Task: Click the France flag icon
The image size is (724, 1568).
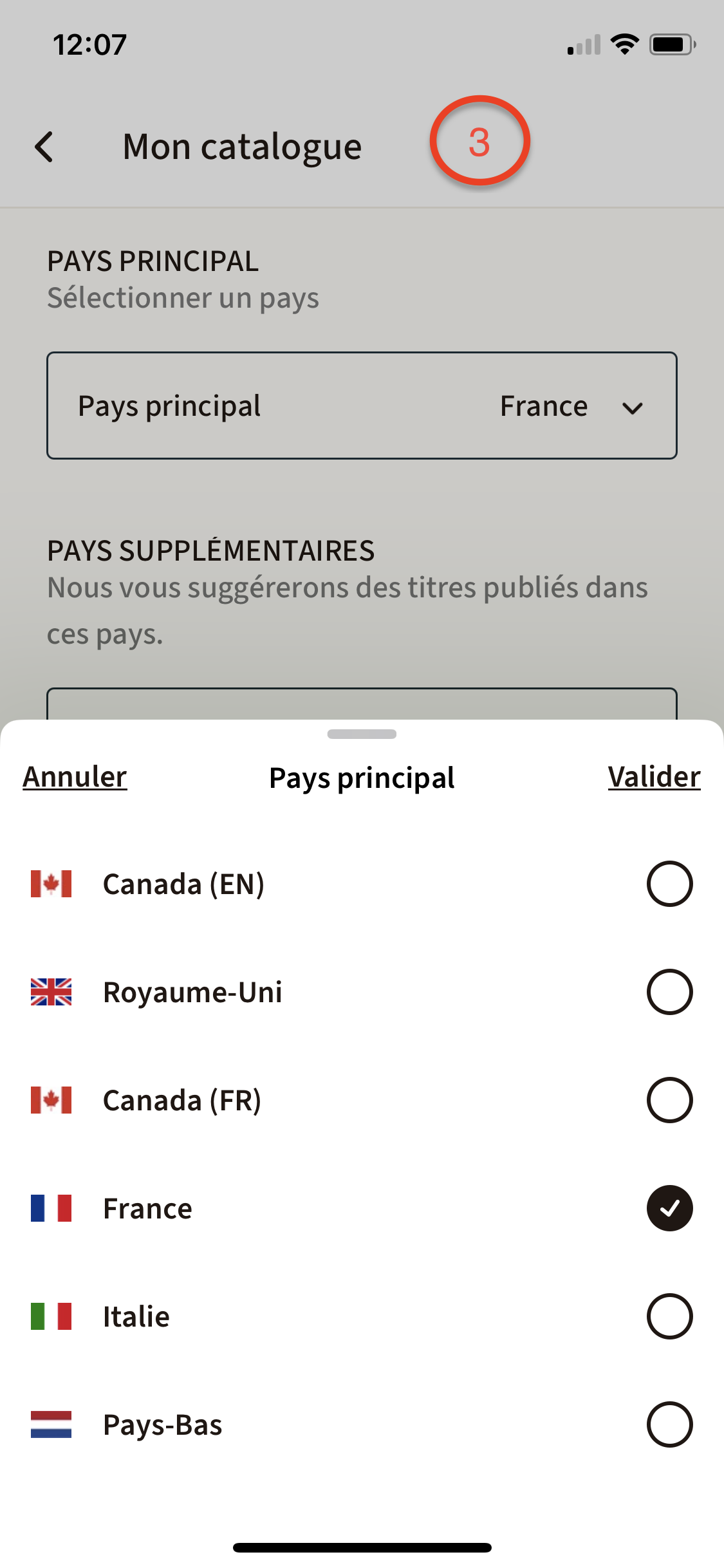Action: pyautogui.click(x=51, y=1208)
